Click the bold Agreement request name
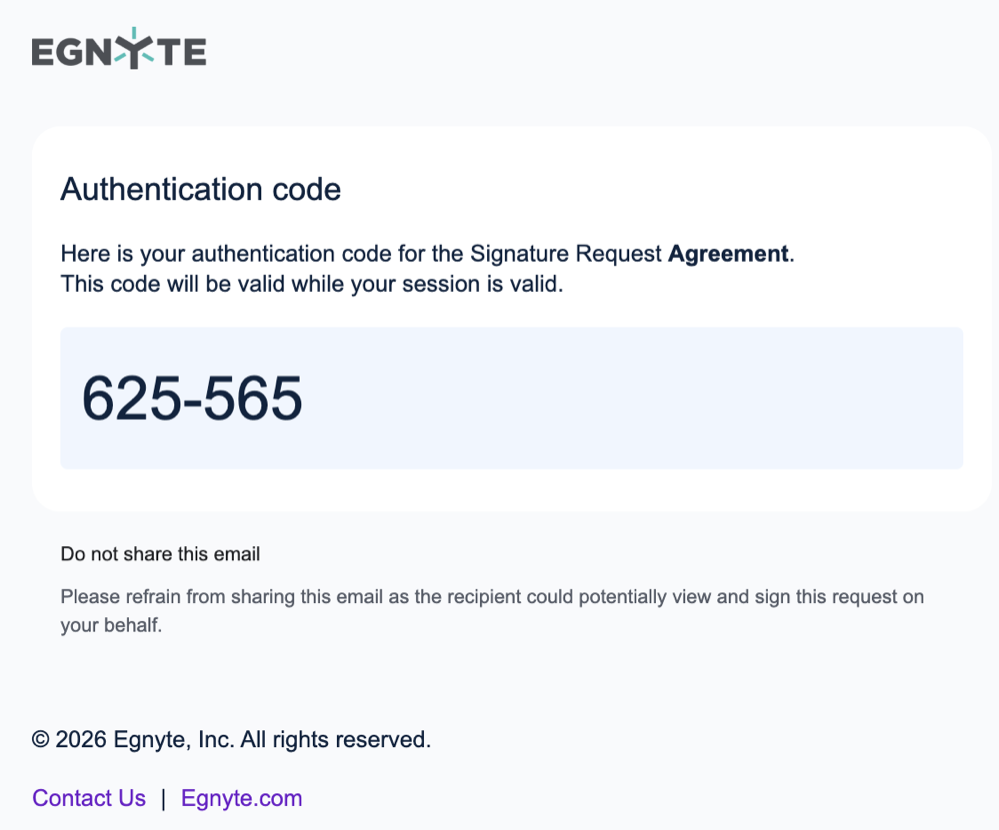 728,253
